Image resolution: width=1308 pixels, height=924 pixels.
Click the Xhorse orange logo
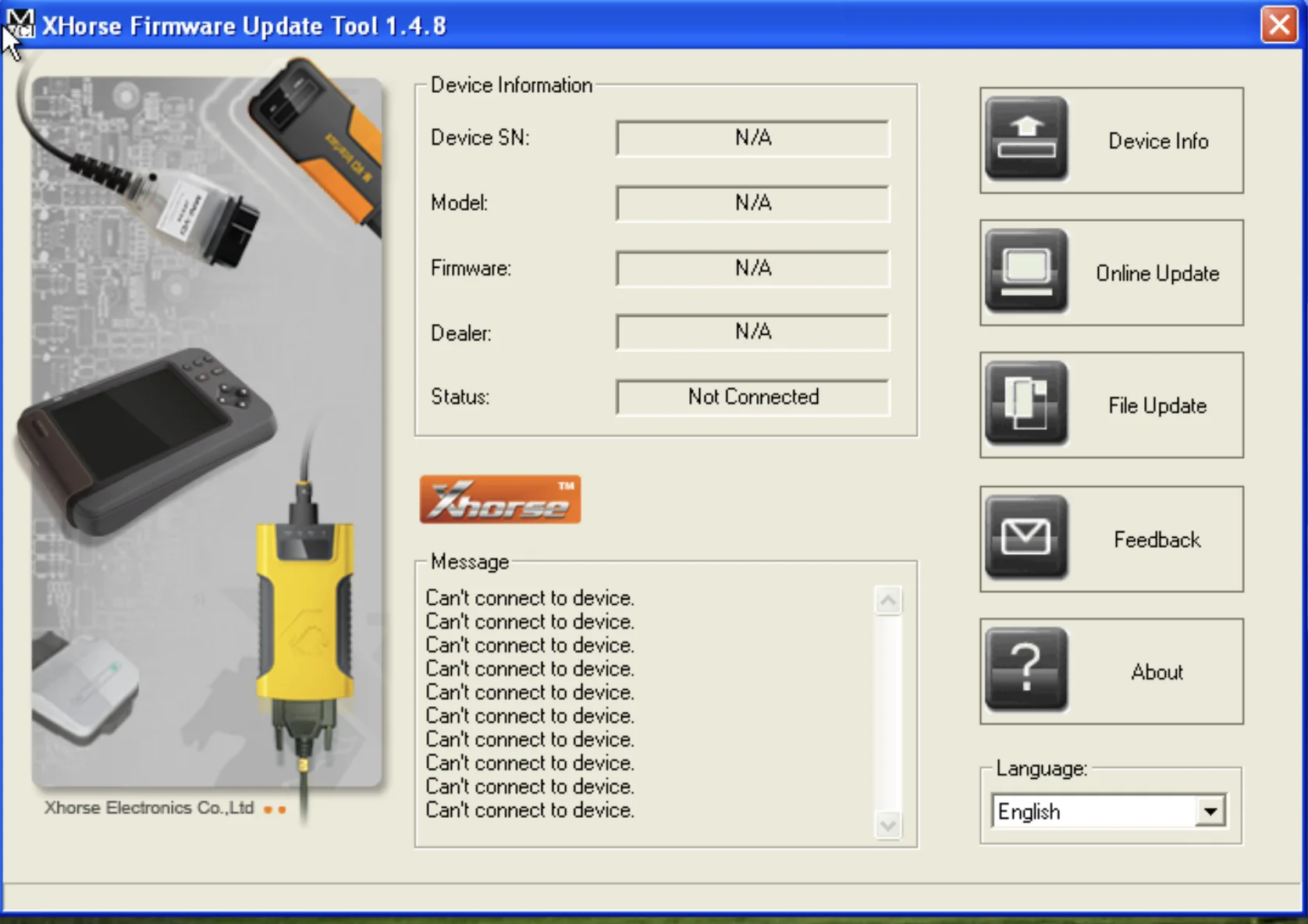(x=499, y=499)
